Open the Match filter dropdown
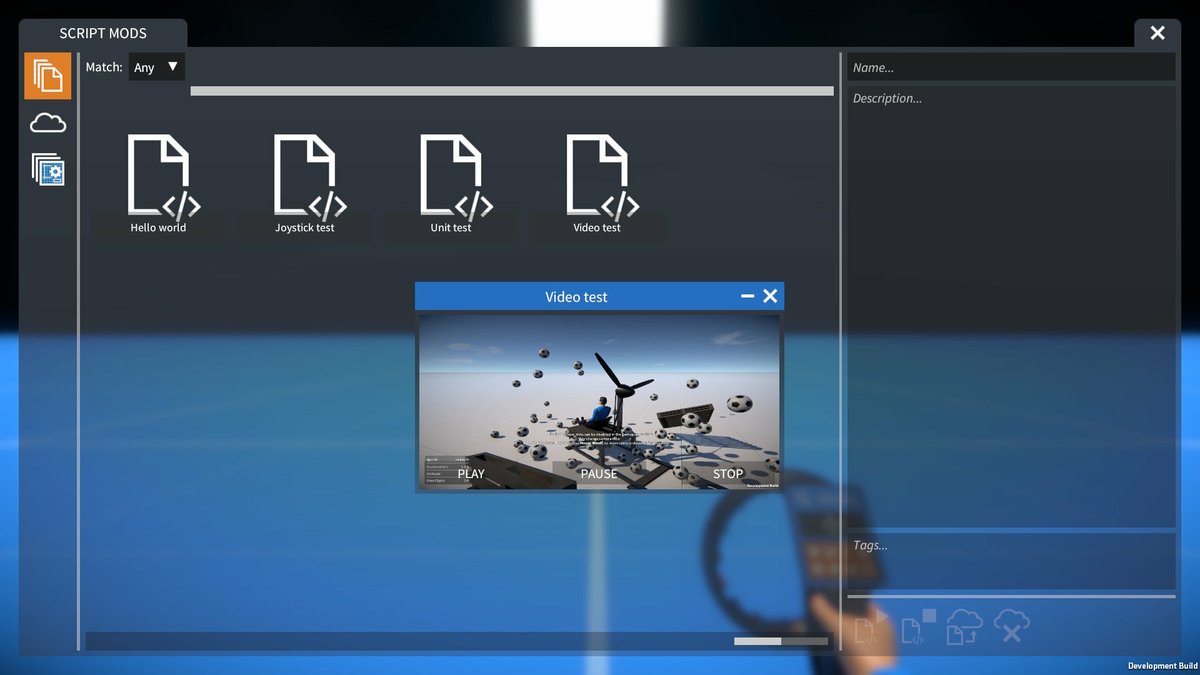Screen dimensions: 1200x675 (x=156, y=67)
